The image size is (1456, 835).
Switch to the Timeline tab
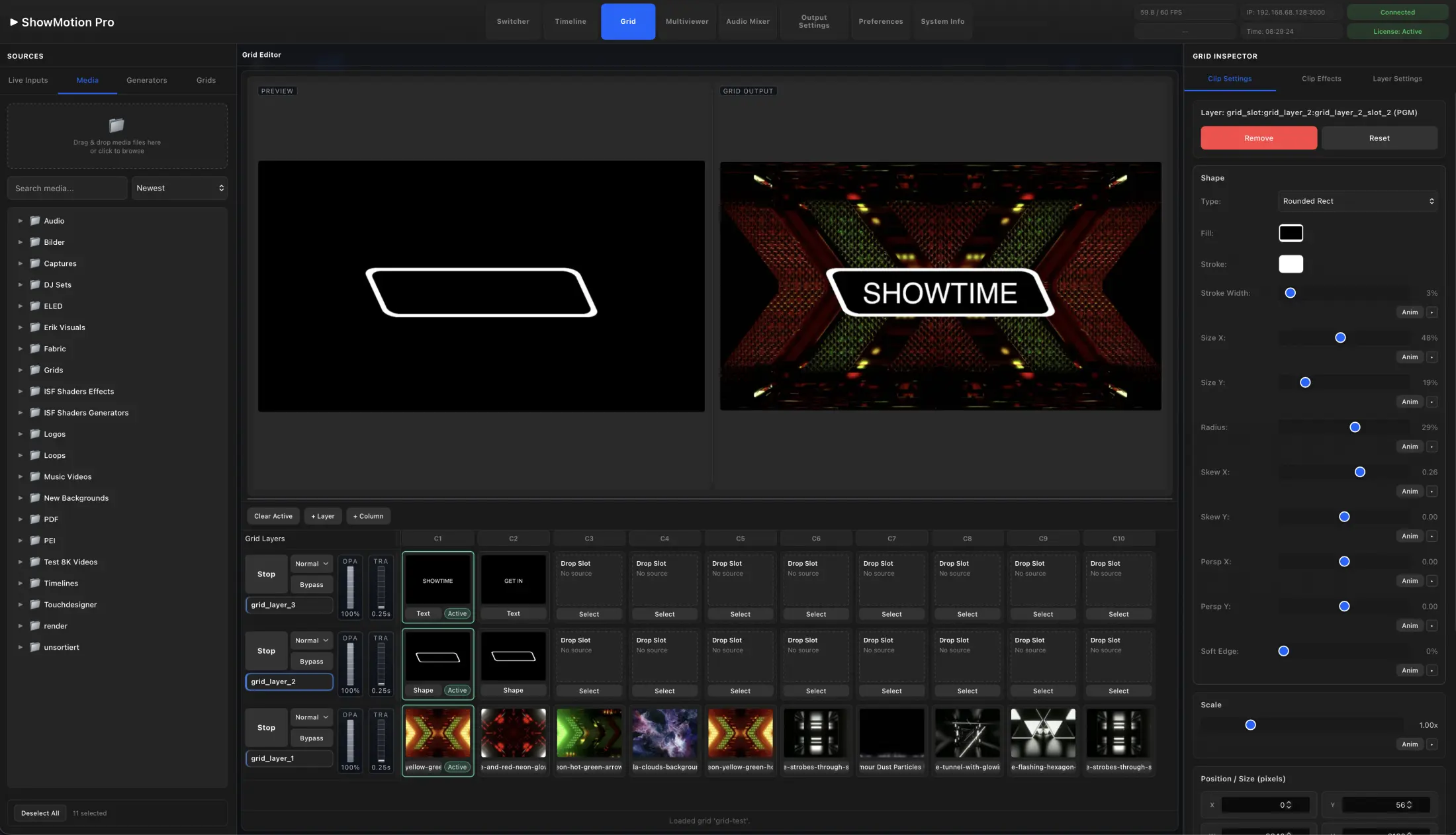pos(570,22)
